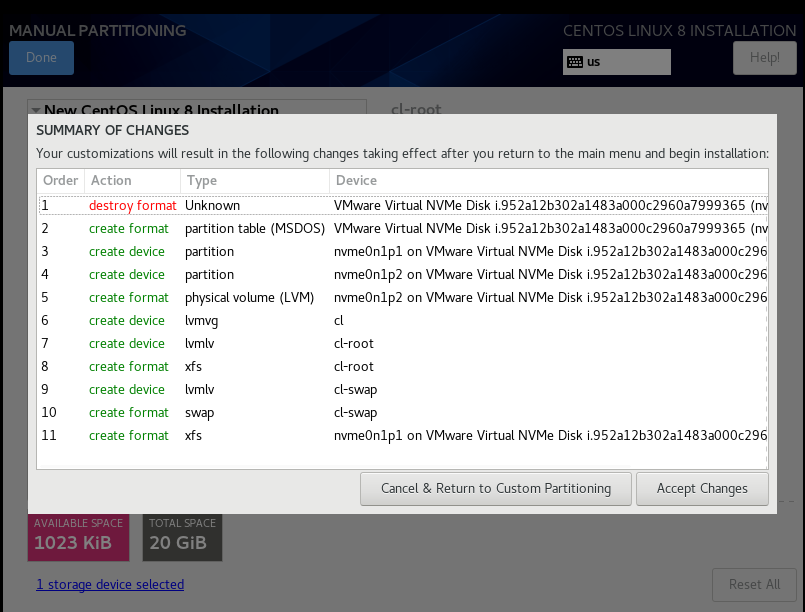
Task: Select row 10 create format swap
Action: [402, 413]
